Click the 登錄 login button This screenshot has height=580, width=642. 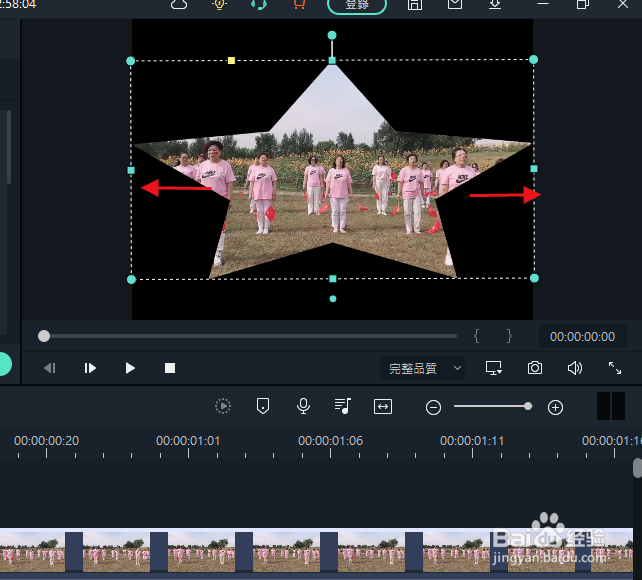(357, 5)
